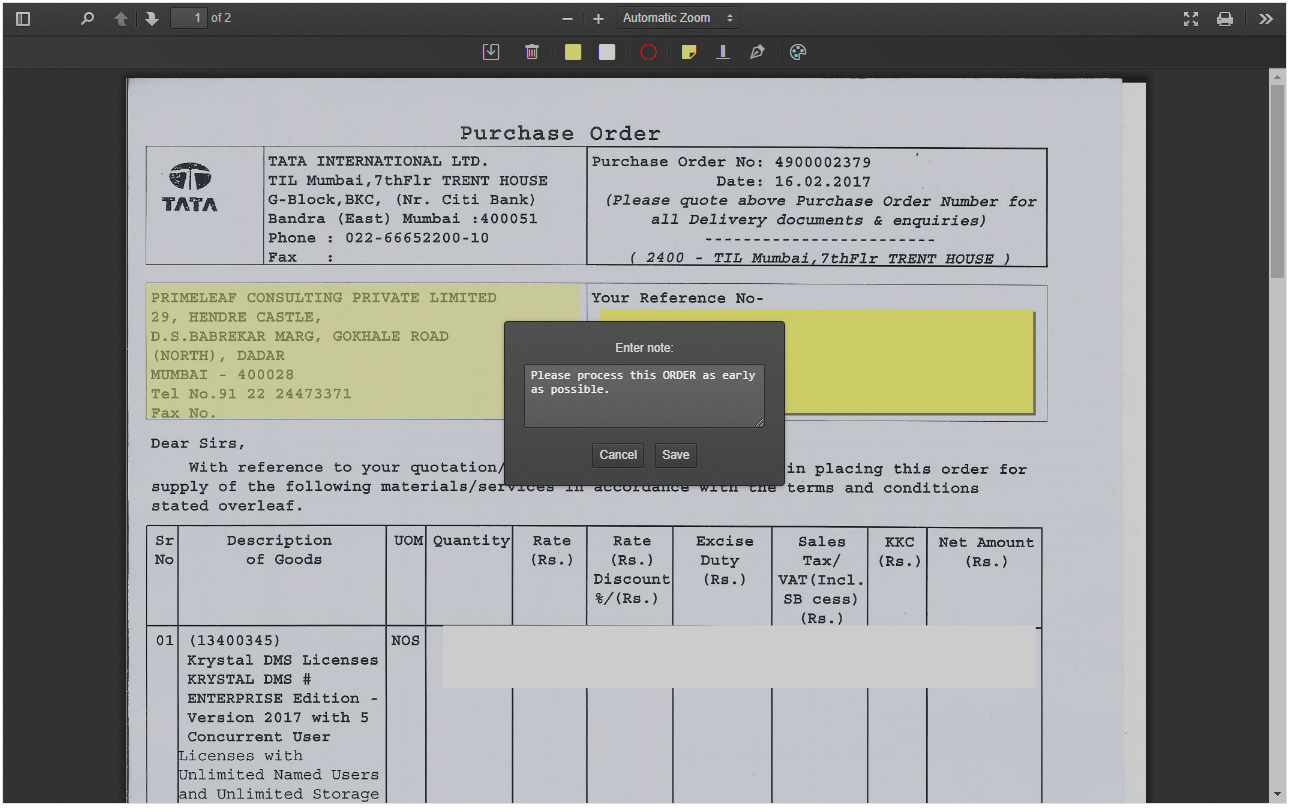Click the 'KKC (Rs.)' column header
The width and height of the screenshot is (1291, 812).
[899, 551]
